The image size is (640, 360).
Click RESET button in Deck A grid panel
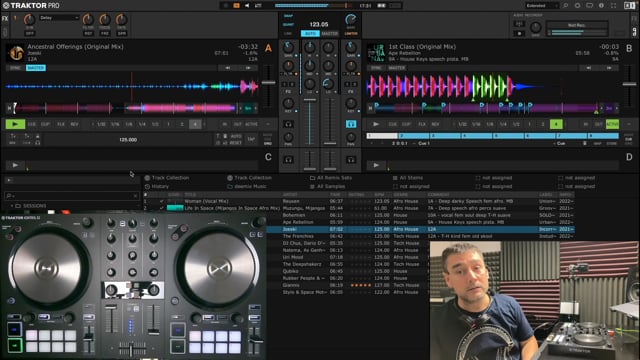[236, 143]
